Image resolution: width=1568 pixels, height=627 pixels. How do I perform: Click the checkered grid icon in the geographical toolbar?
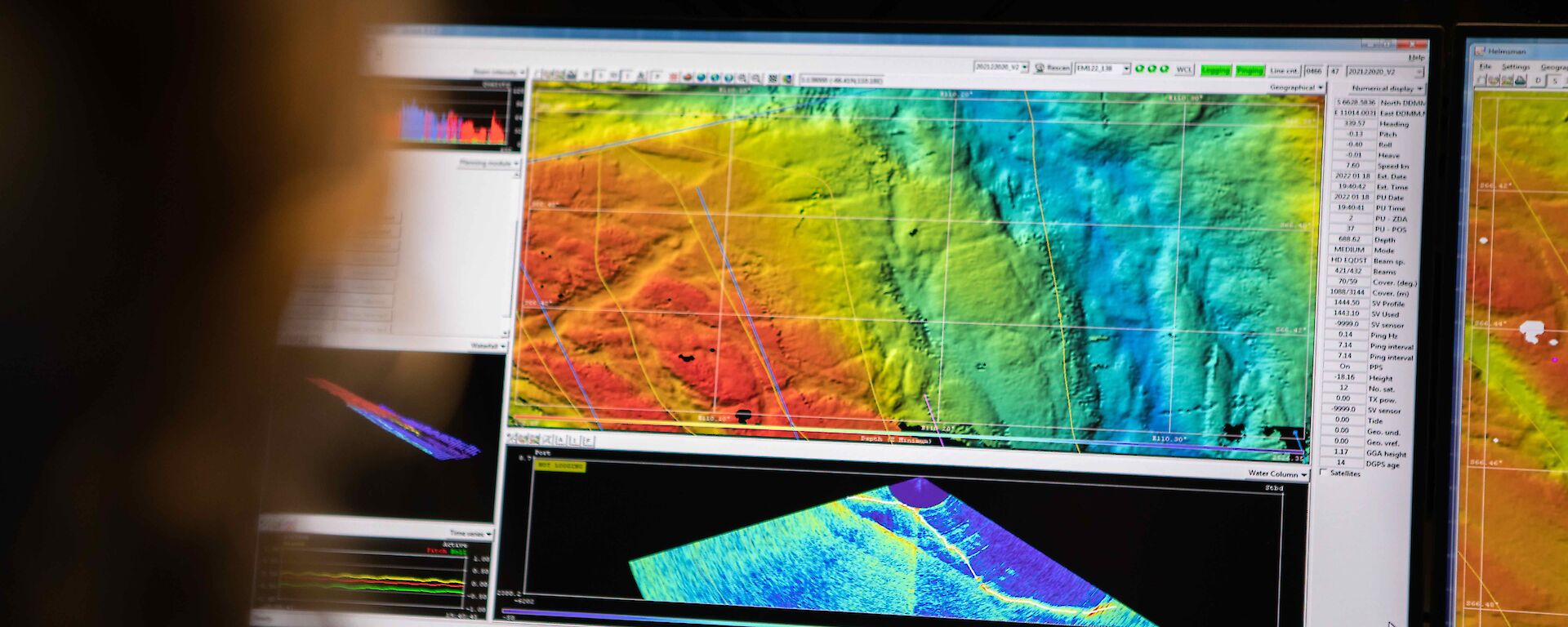tap(772, 79)
